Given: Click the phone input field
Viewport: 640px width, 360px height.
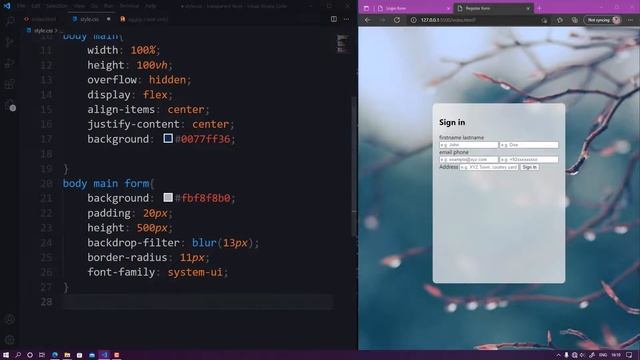Looking at the screenshot, I should (x=529, y=160).
